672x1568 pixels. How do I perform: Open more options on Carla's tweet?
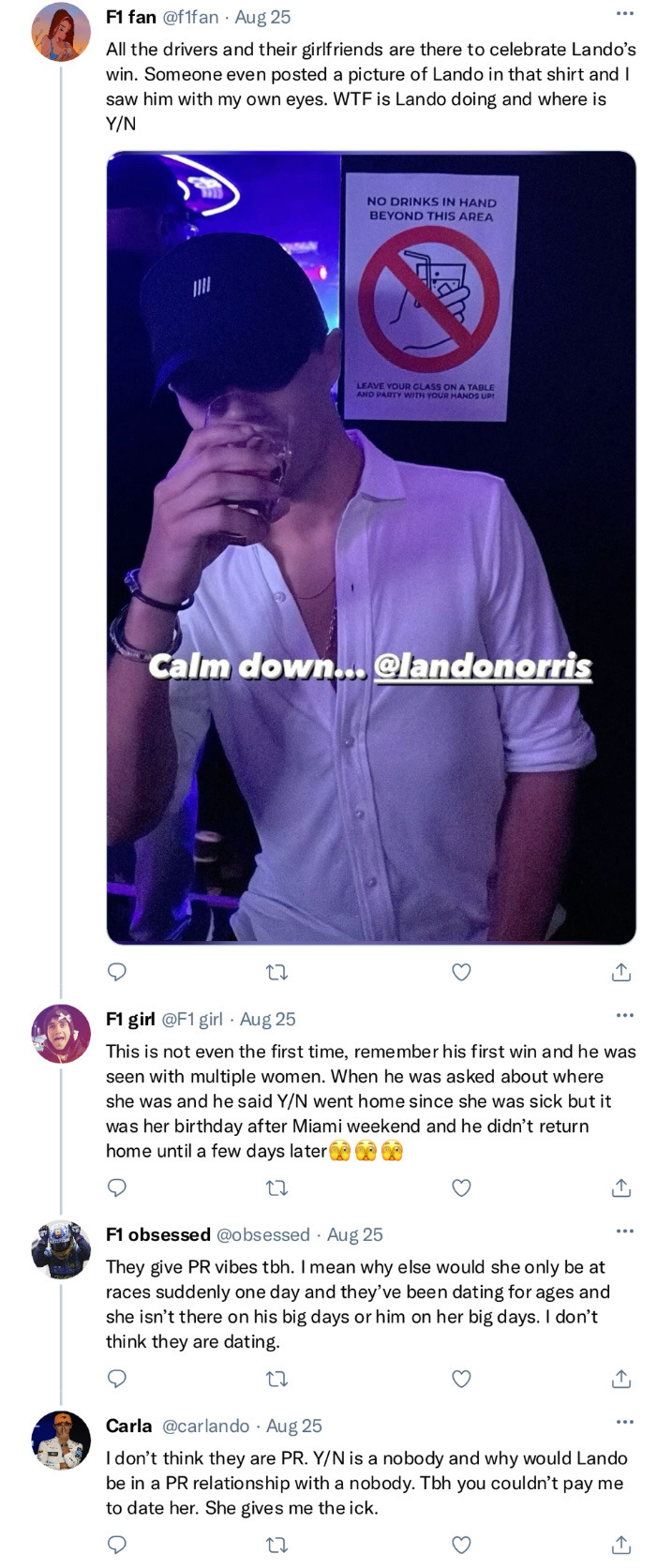click(624, 1422)
